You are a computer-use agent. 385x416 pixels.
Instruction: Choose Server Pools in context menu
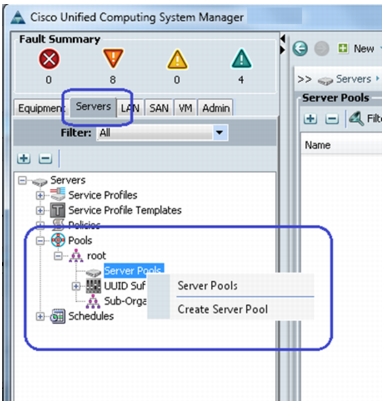tap(208, 286)
